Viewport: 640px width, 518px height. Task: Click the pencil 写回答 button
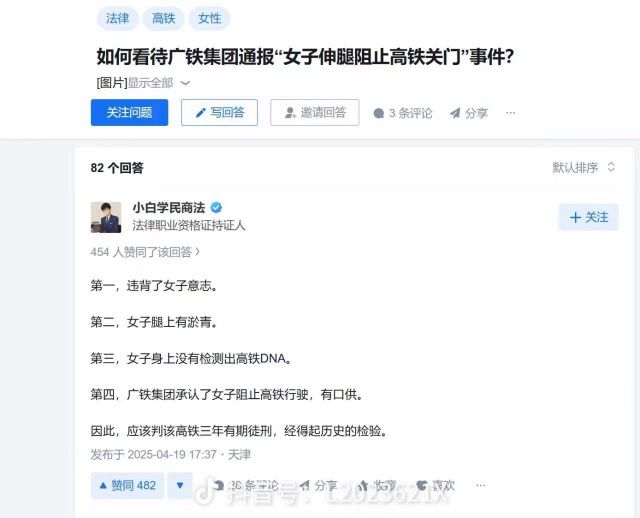point(219,112)
